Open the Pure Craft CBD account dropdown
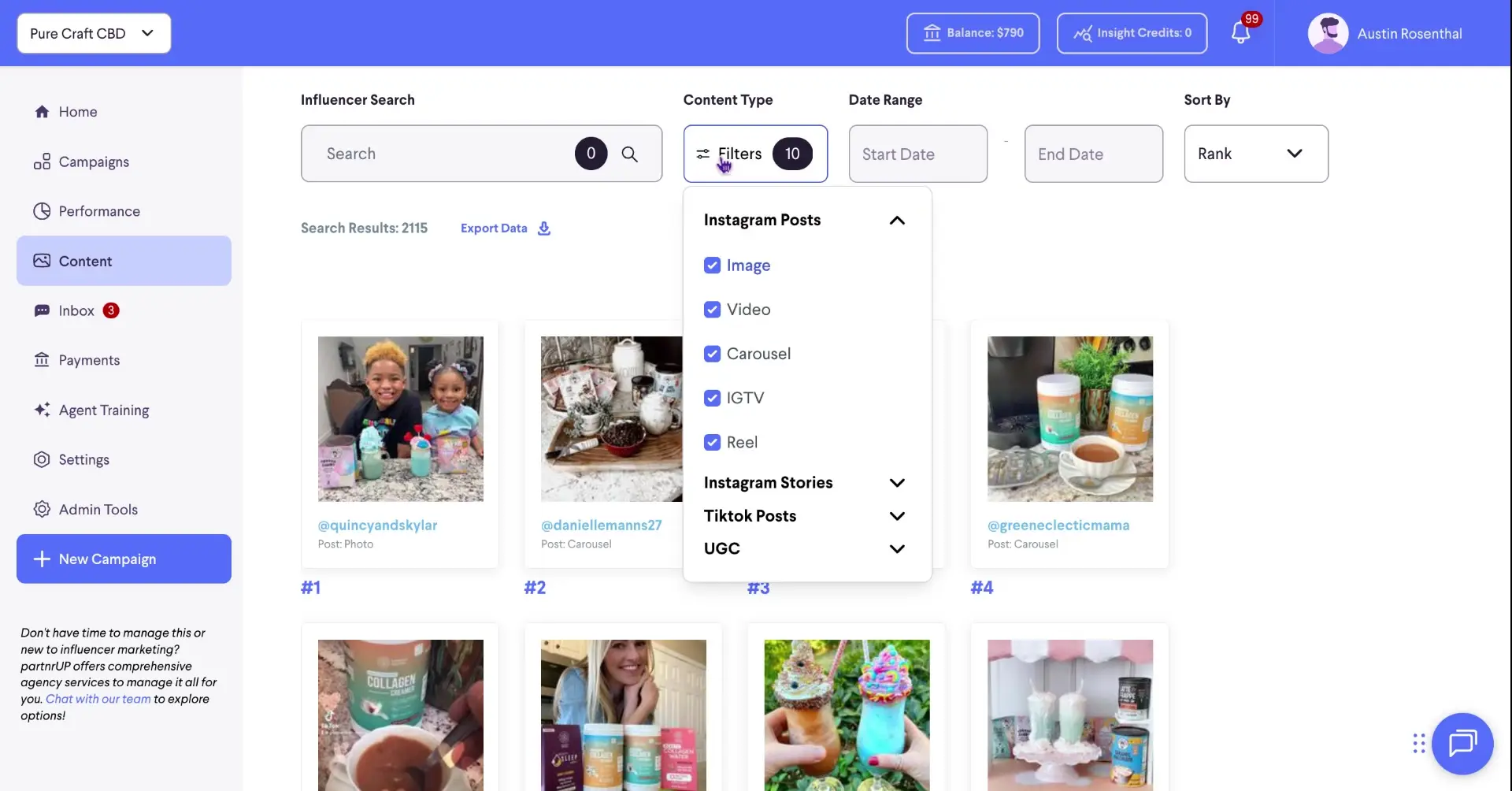Image resolution: width=1512 pixels, height=791 pixels. (93, 33)
